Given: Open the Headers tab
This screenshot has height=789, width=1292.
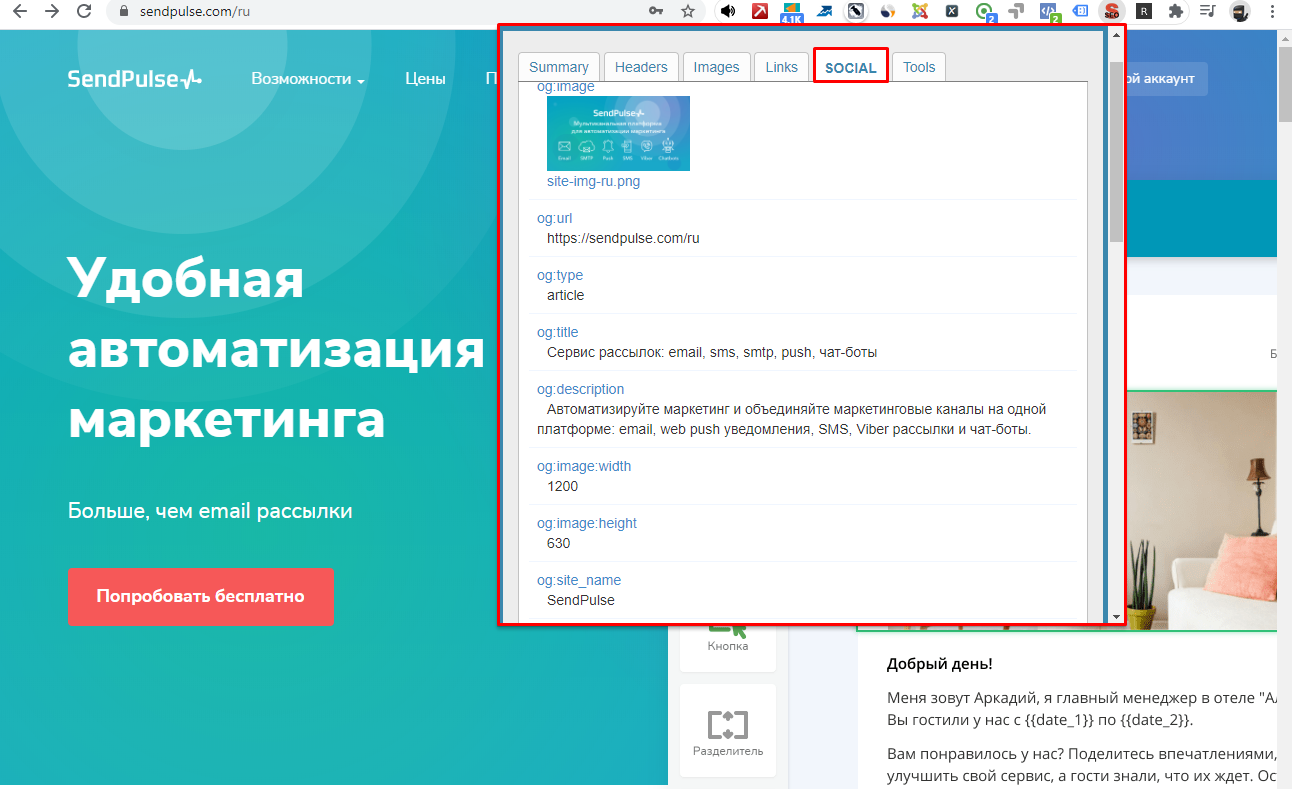Looking at the screenshot, I should tap(641, 67).
